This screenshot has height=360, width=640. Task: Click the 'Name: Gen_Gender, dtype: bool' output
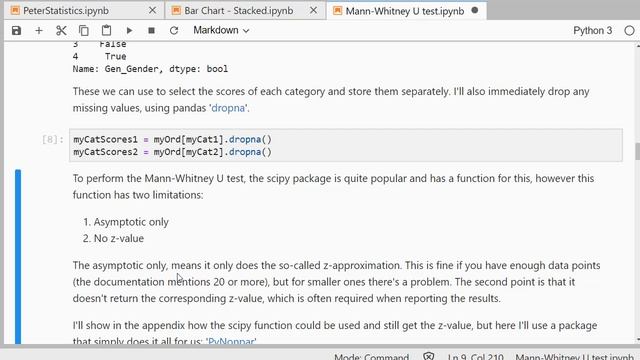150,69
